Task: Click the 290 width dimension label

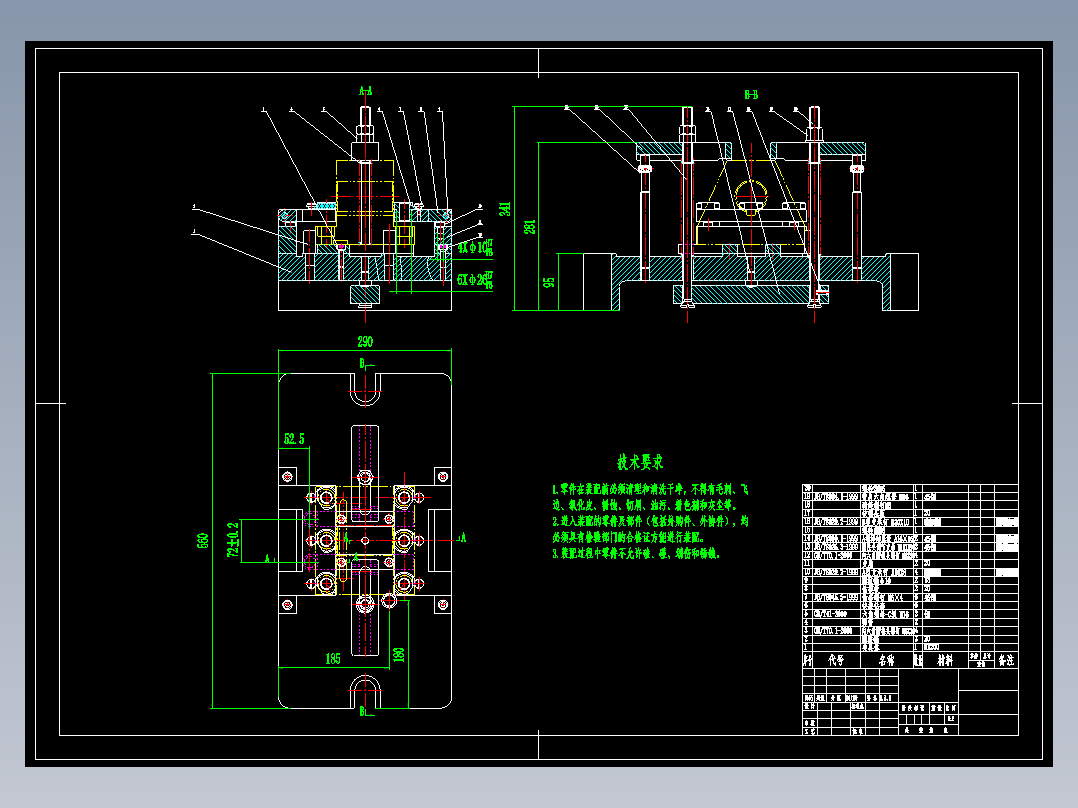Action: click(x=365, y=342)
